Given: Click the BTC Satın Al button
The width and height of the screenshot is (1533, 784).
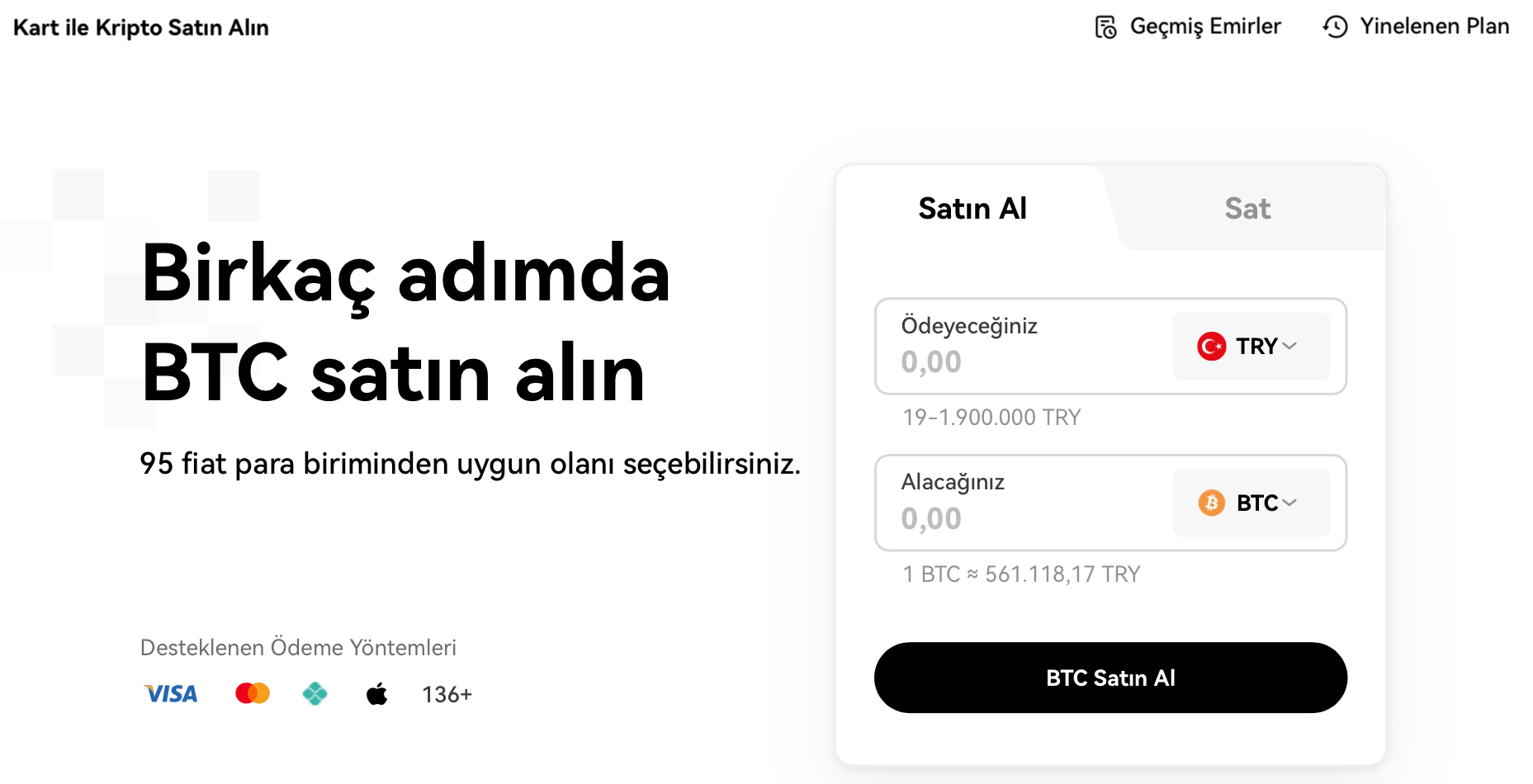Looking at the screenshot, I should pyautogui.click(x=1110, y=678).
